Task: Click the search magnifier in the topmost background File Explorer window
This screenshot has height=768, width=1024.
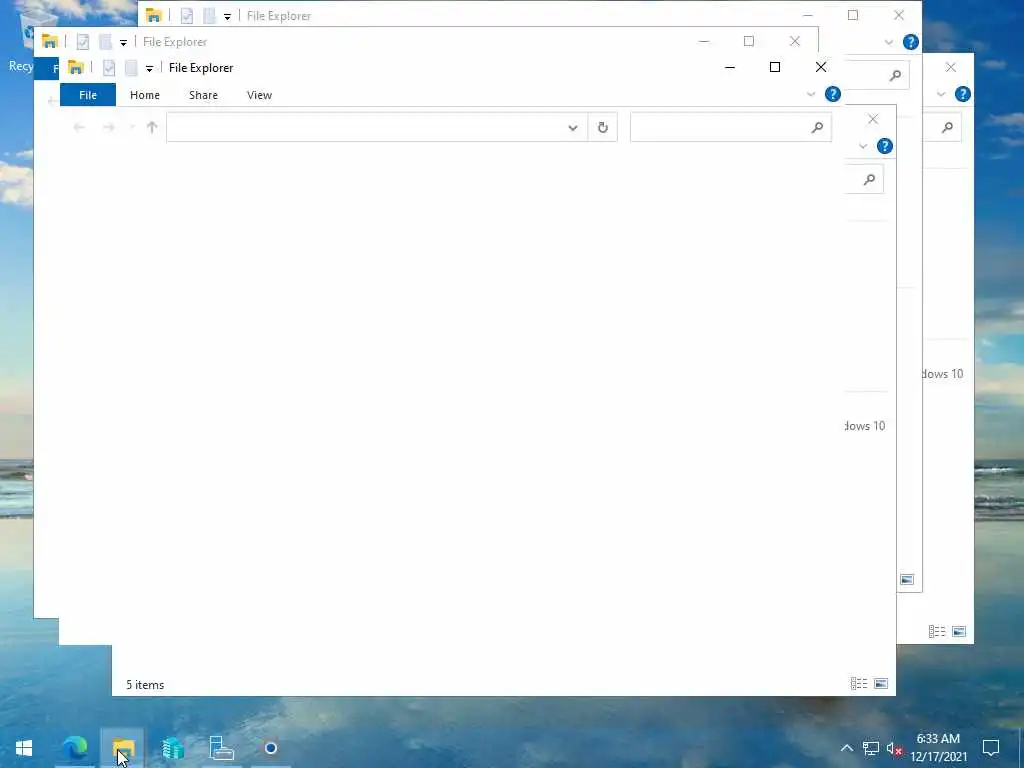Action: tap(895, 75)
